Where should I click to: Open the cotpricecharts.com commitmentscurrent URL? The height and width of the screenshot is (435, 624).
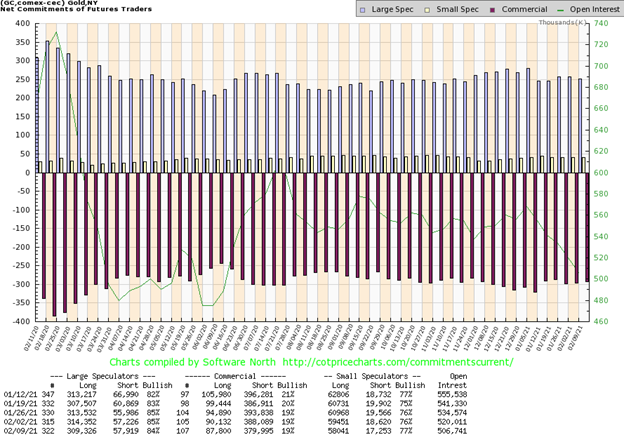click(398, 362)
